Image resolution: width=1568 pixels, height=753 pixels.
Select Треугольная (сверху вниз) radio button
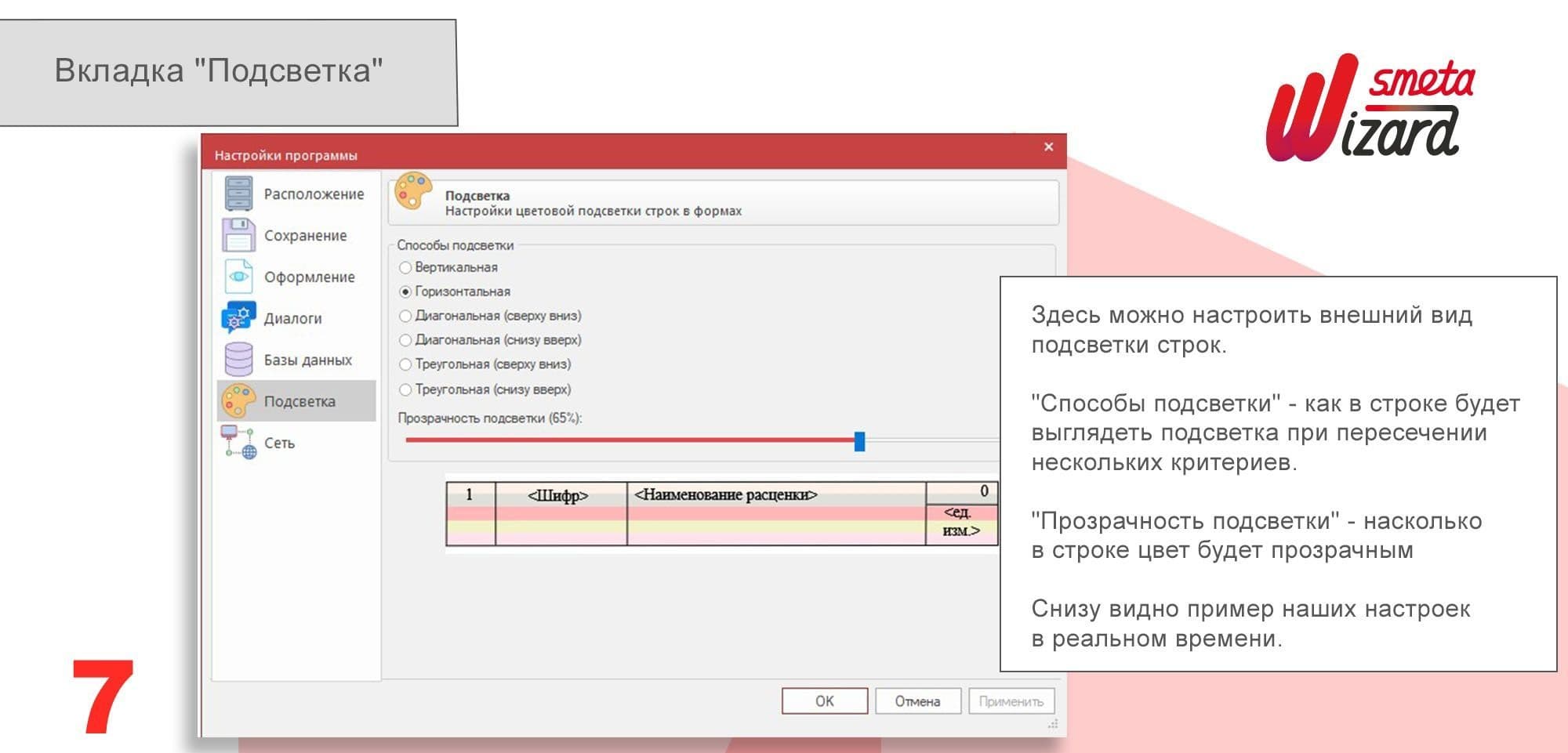pos(405,365)
